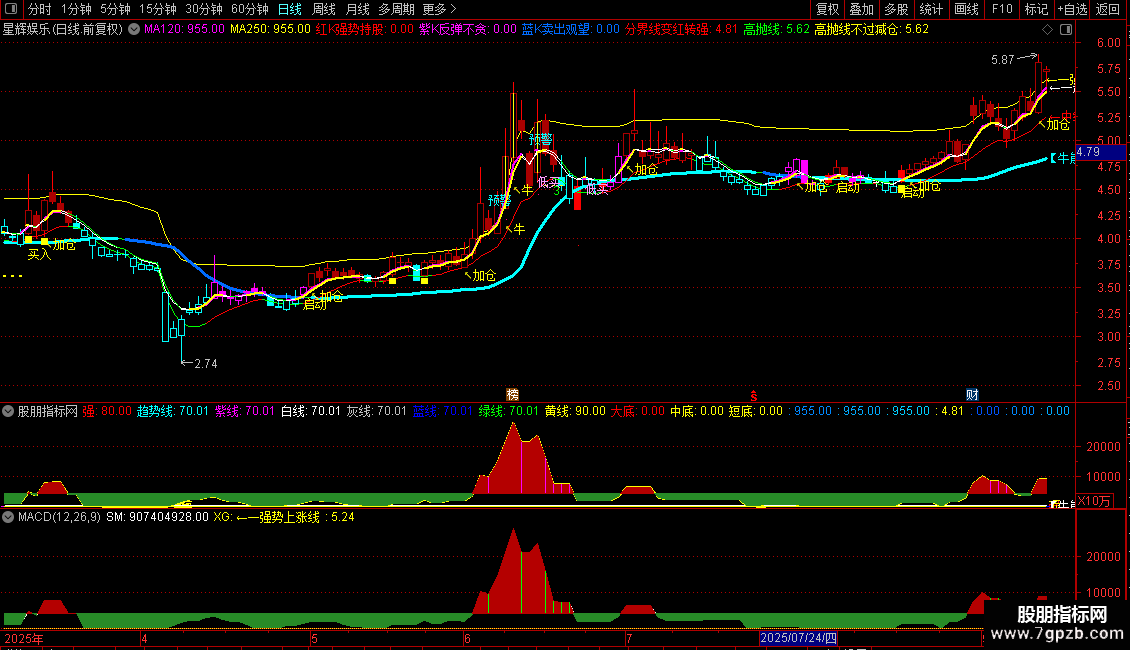Image resolution: width=1130 pixels, height=650 pixels.
Task: Click the 高抛线不过减仓 label
Action: (x=872, y=30)
